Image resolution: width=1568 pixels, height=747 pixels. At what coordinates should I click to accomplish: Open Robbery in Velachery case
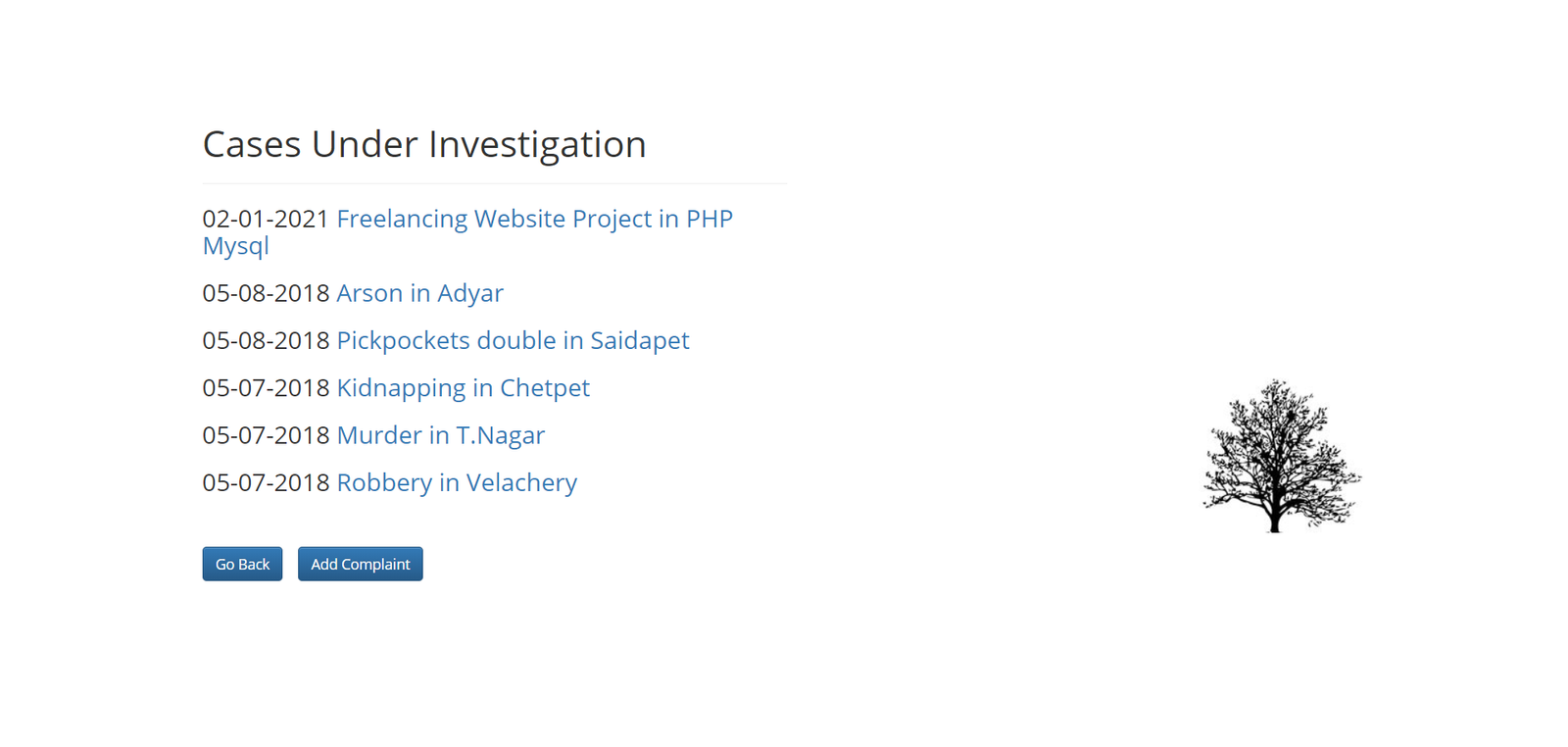(457, 482)
